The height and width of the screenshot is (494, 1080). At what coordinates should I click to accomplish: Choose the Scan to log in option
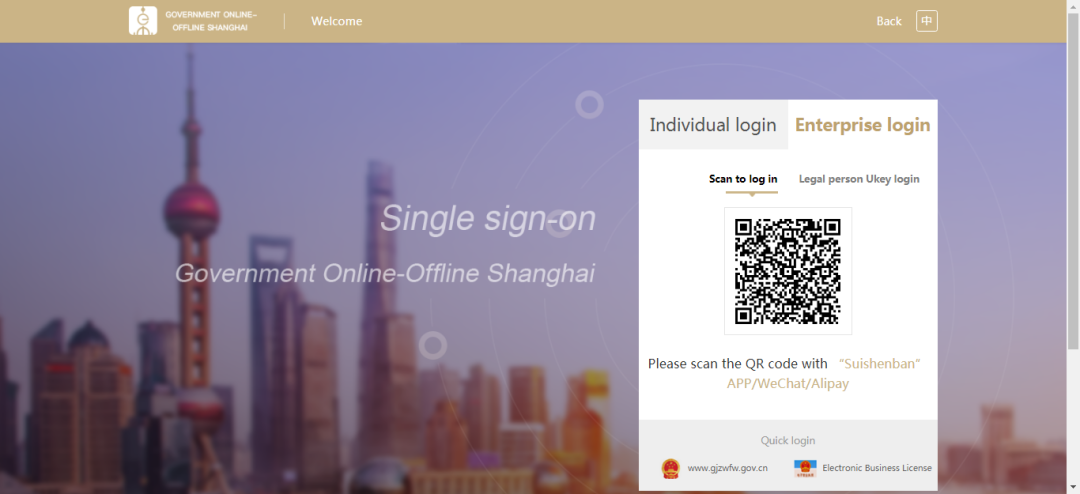(743, 179)
